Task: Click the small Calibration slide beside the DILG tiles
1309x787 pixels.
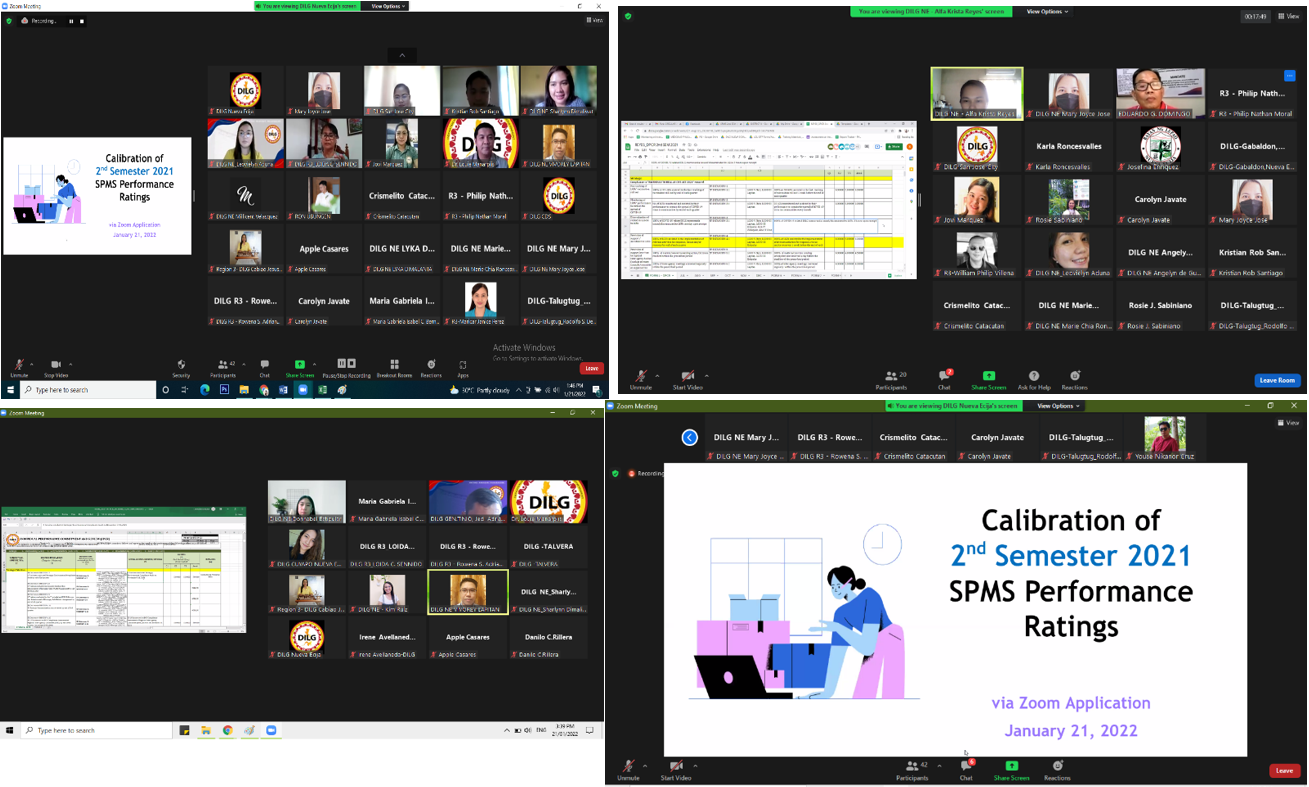Action: (97, 195)
